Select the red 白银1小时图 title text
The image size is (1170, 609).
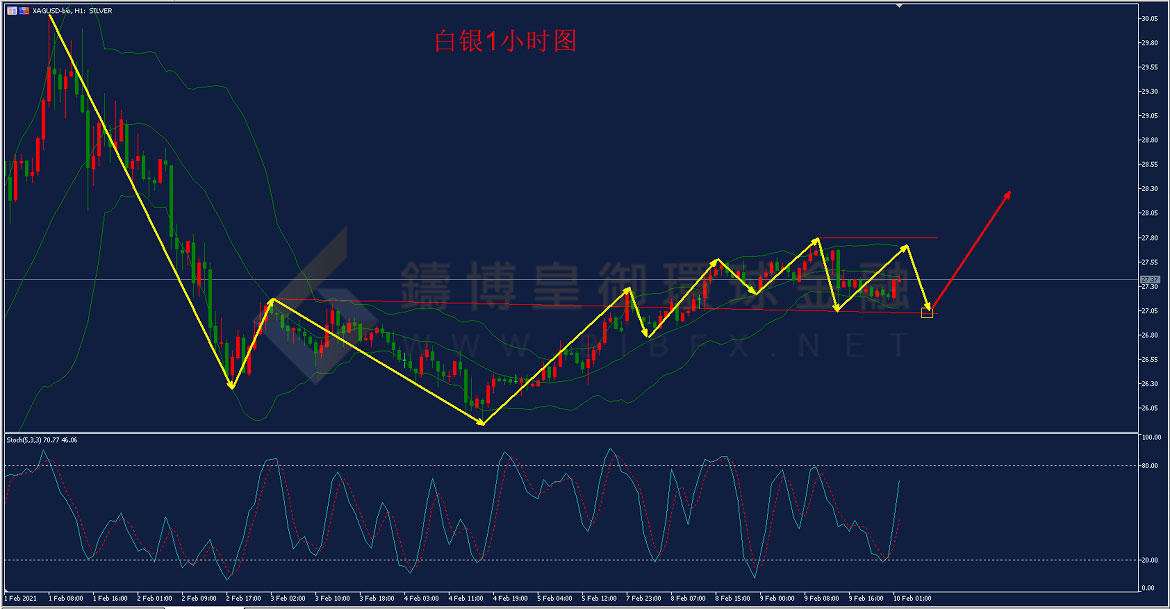(x=505, y=41)
